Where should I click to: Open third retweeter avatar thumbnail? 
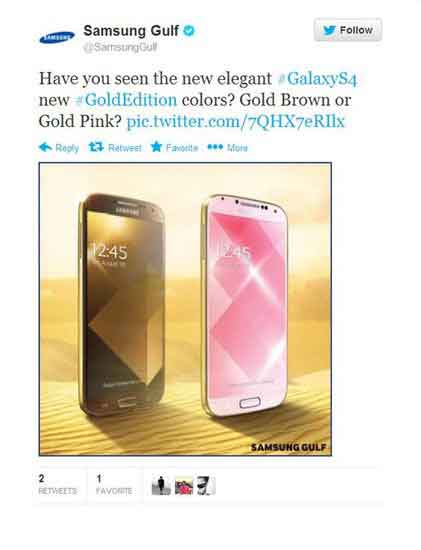(x=206, y=485)
